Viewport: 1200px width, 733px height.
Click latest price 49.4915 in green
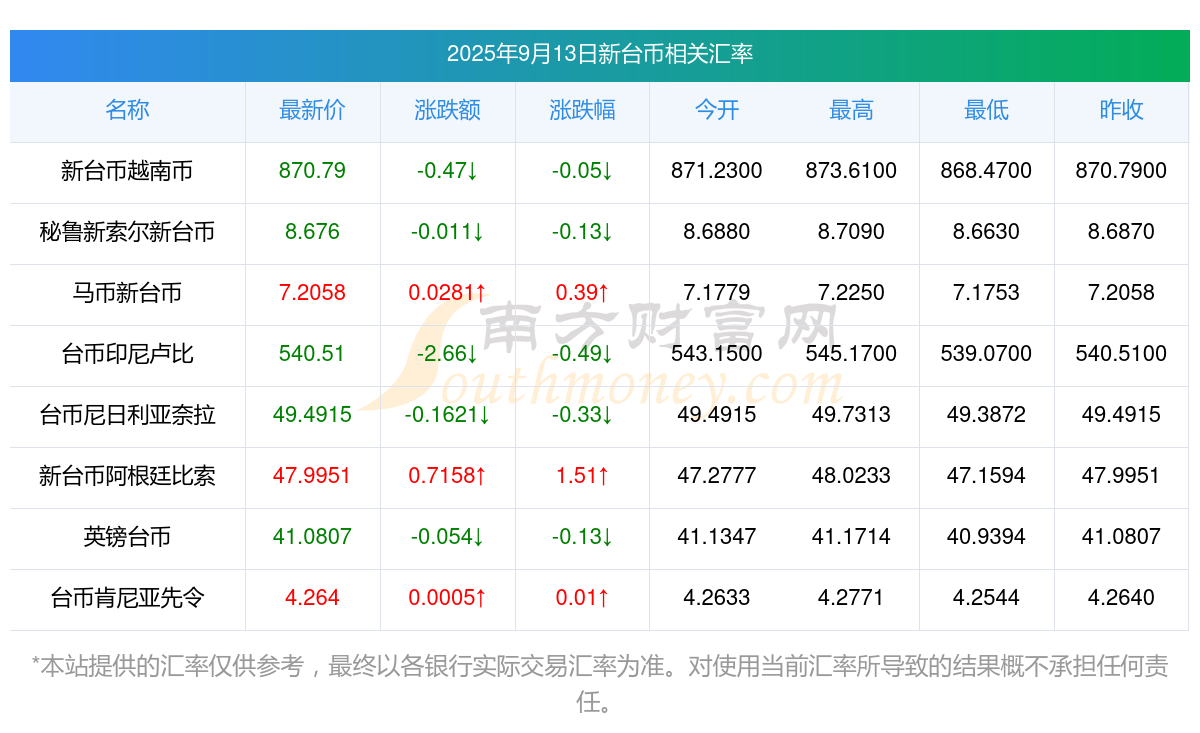pos(313,415)
